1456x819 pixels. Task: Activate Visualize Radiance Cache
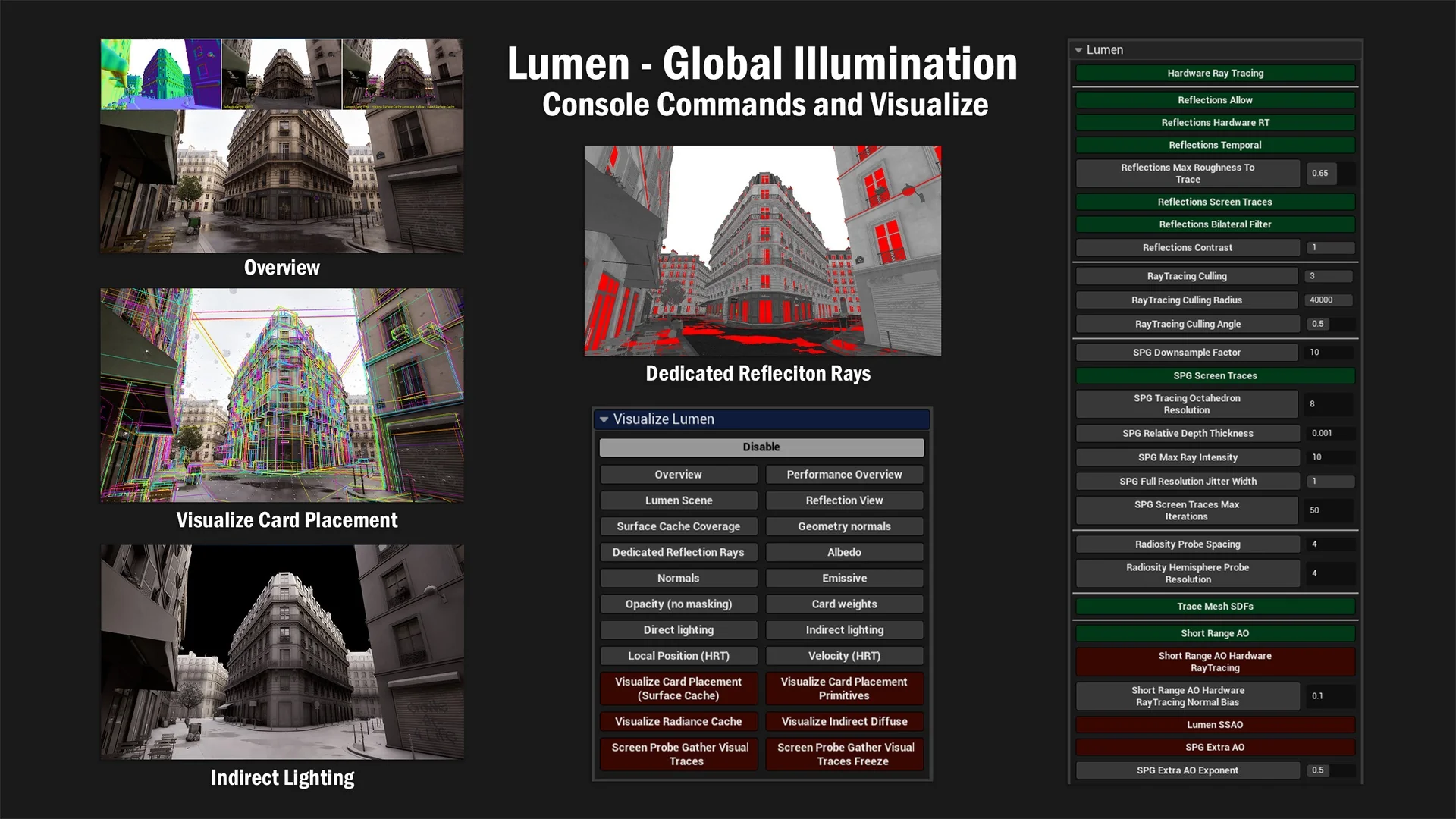pos(678,722)
